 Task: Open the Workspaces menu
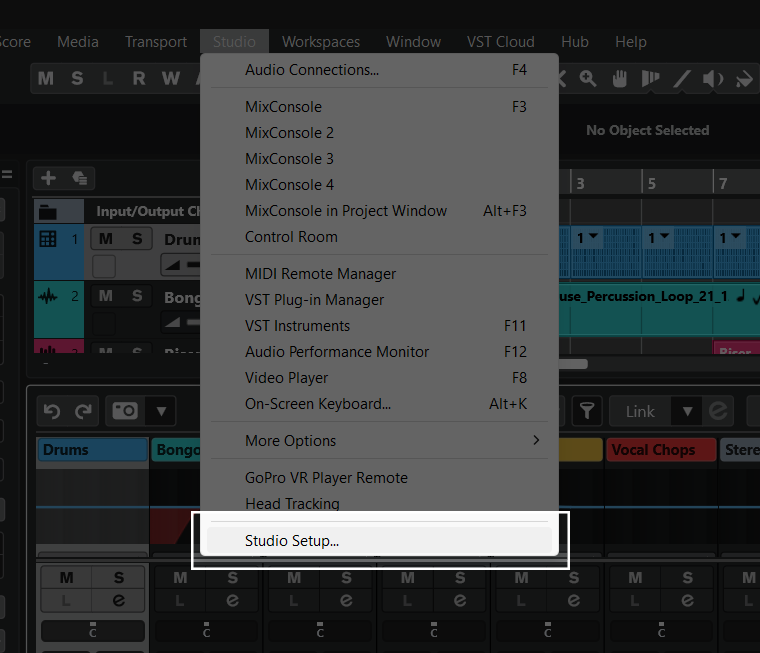click(x=321, y=42)
